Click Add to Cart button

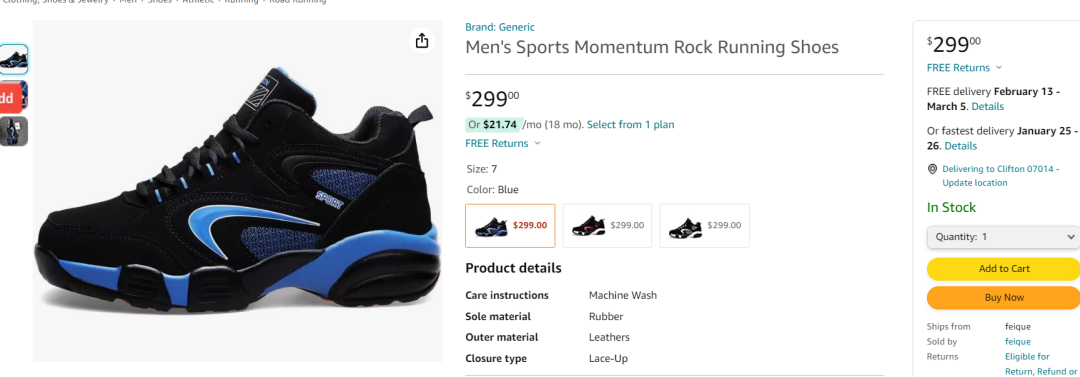click(1004, 269)
